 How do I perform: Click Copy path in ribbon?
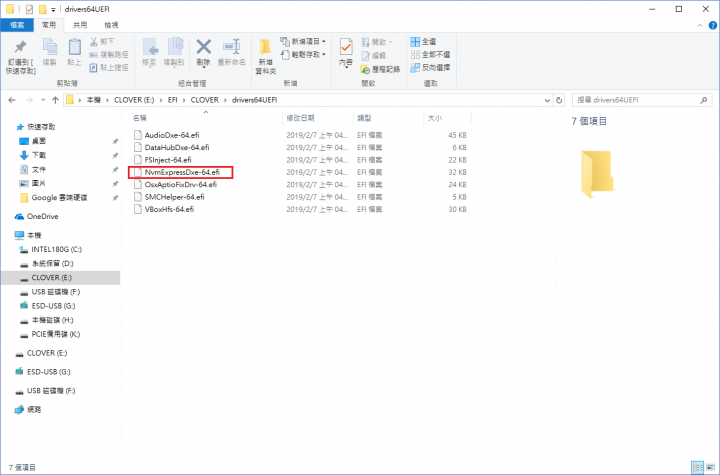click(x=109, y=55)
